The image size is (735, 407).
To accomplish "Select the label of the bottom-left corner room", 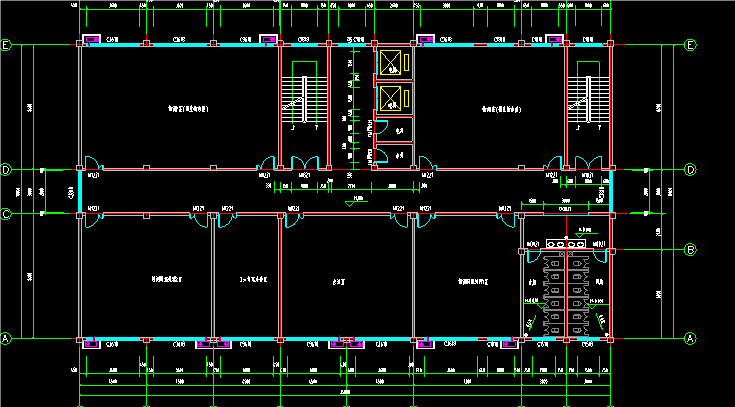I will click(166, 279).
